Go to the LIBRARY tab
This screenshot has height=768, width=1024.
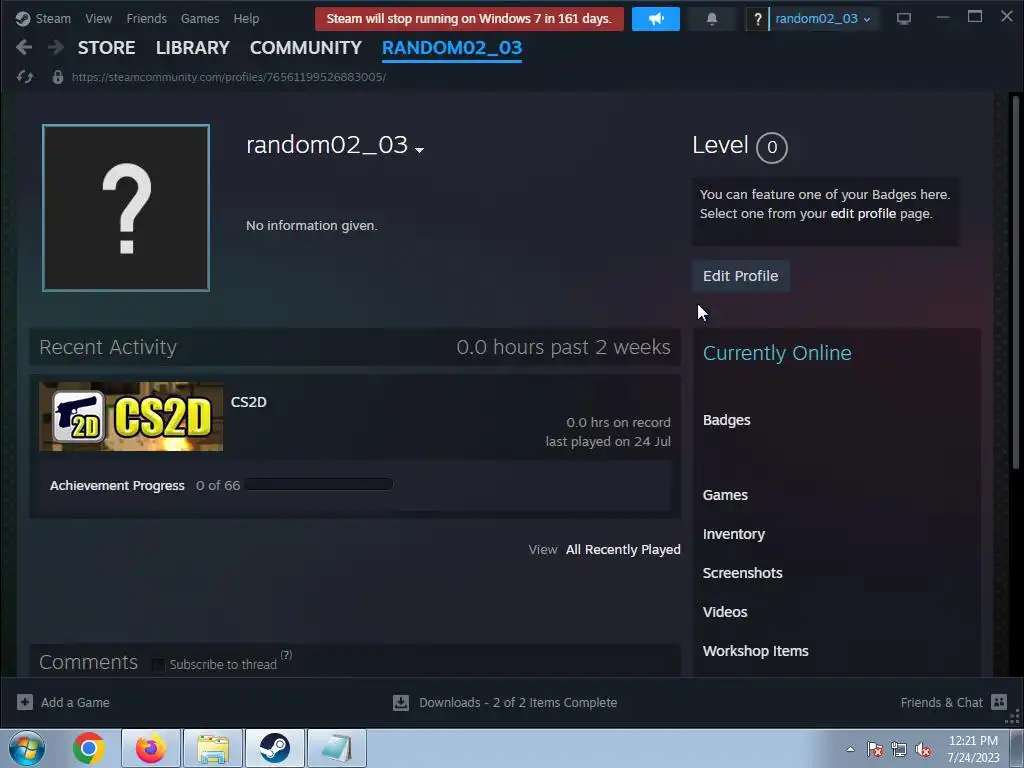(193, 48)
